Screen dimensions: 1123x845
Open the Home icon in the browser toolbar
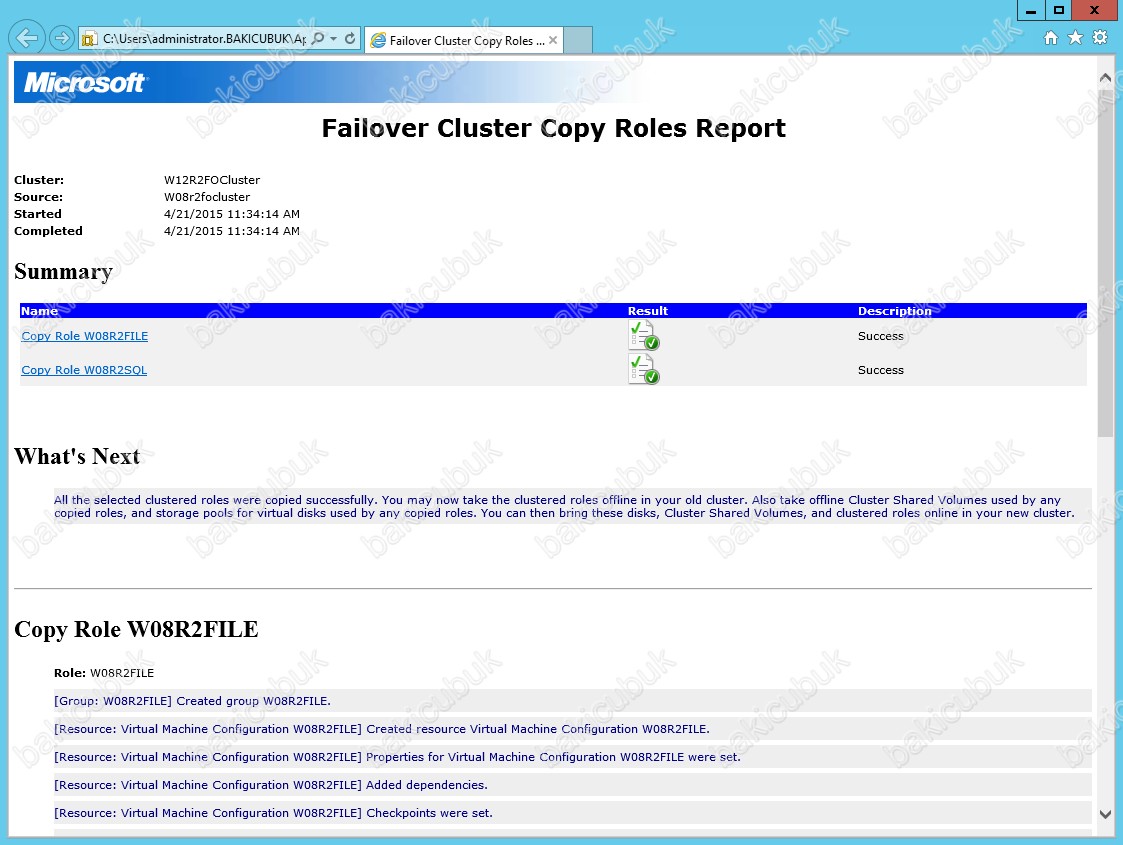tap(1051, 38)
